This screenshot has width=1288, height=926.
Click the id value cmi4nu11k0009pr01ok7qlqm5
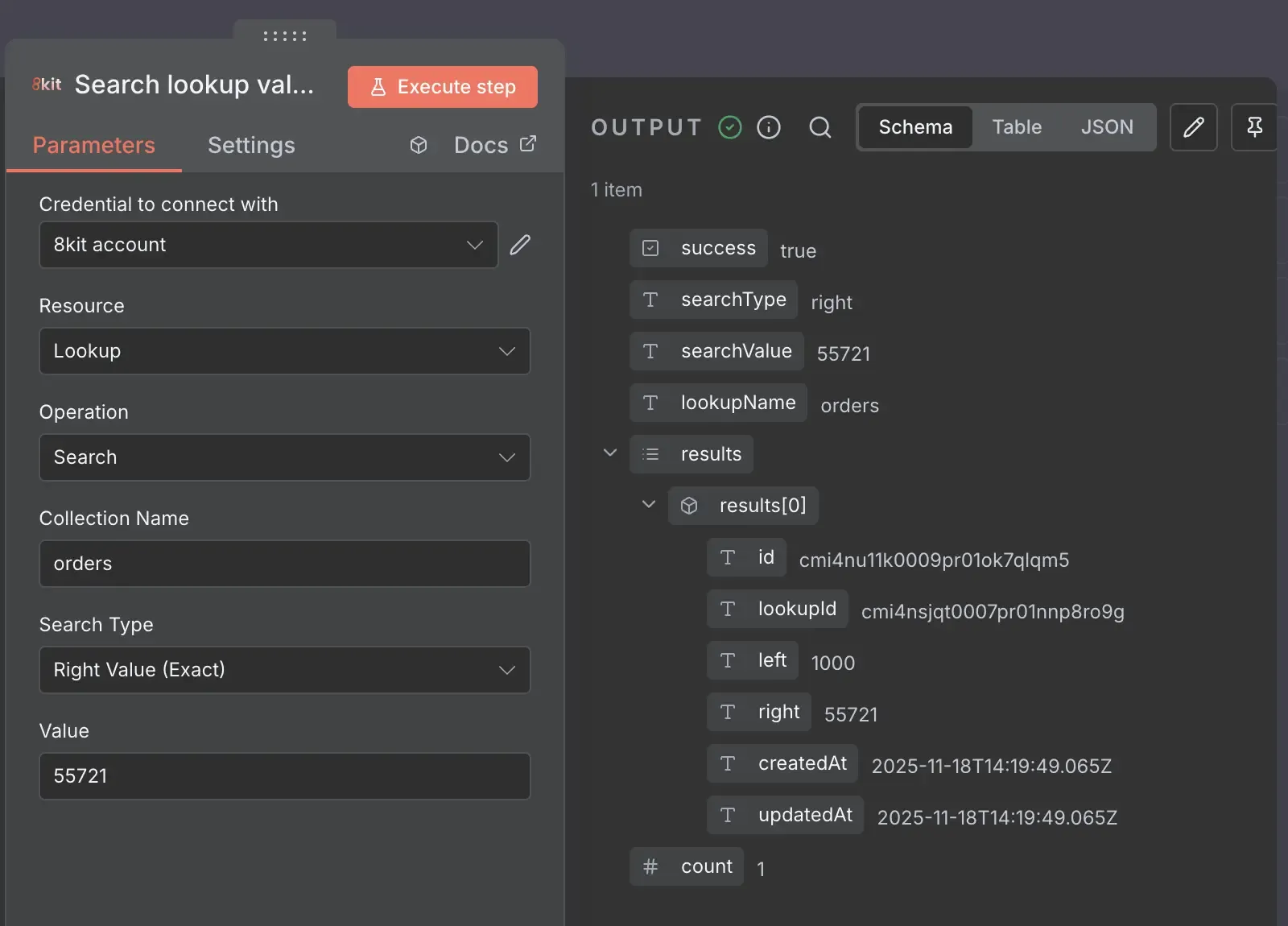coord(934,560)
